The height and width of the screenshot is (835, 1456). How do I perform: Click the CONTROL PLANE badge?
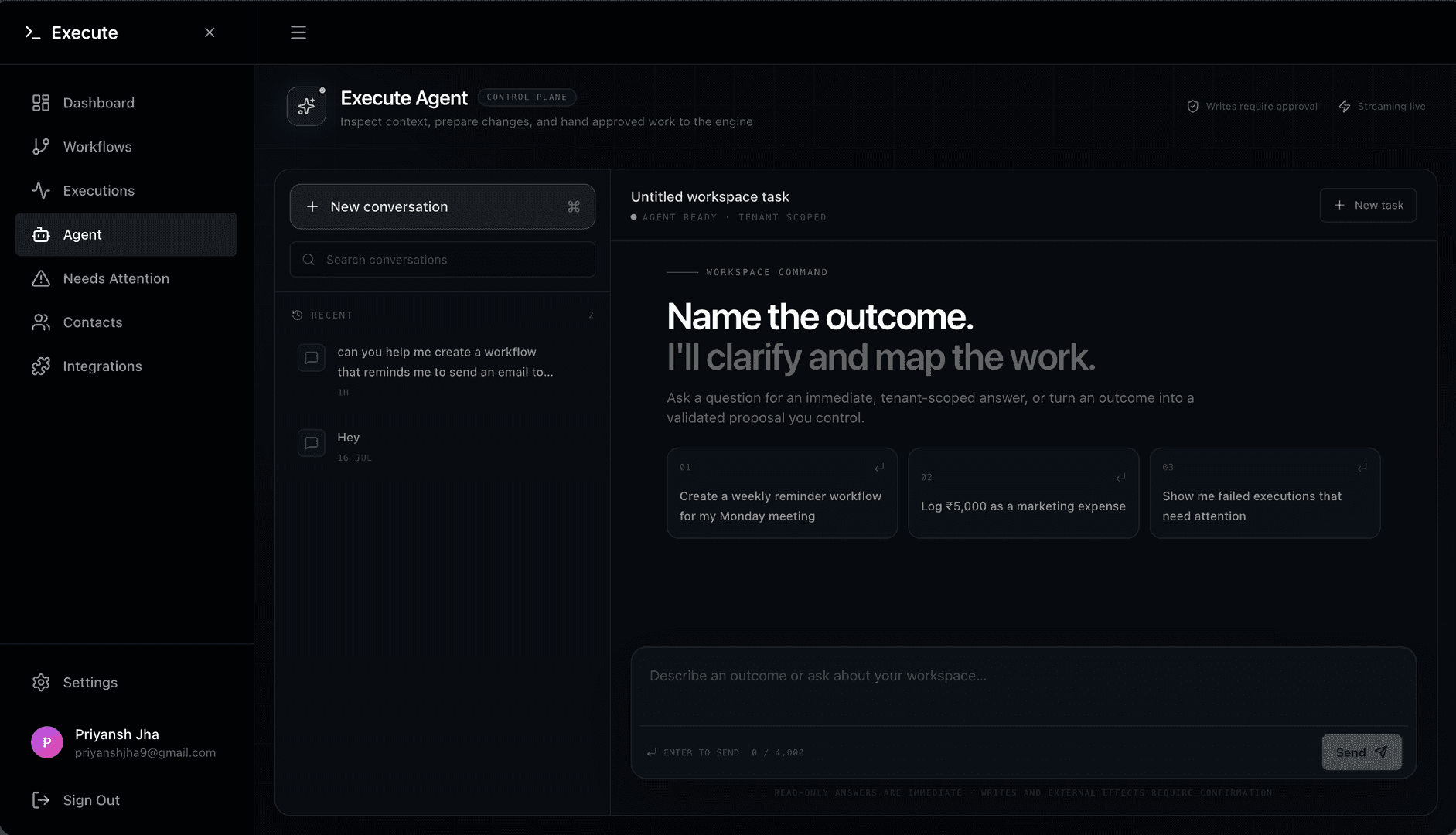[x=527, y=97]
